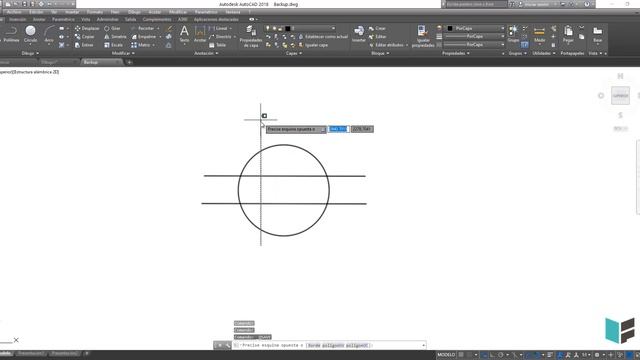The image size is (640, 360).
Task: Select the Texto annotation tool
Action: point(184,33)
